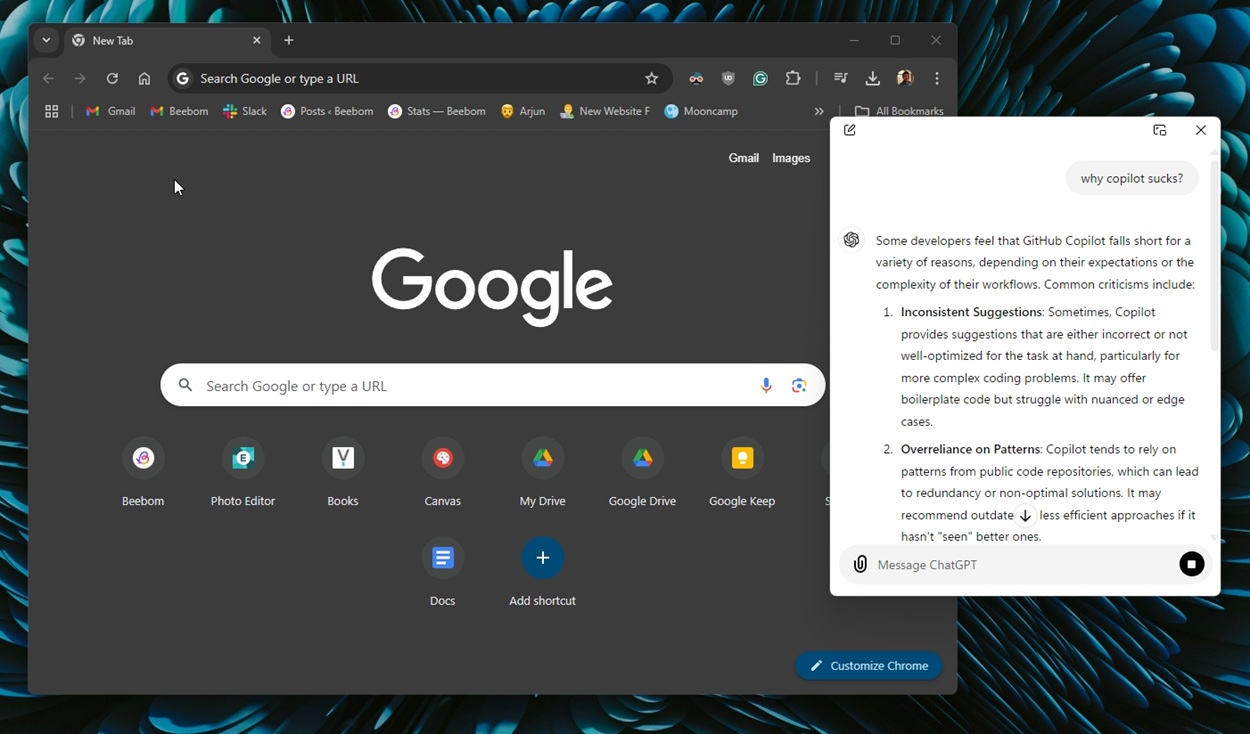The height and width of the screenshot is (734, 1250).
Task: Open the uBlock shield extension icon
Action: click(728, 78)
